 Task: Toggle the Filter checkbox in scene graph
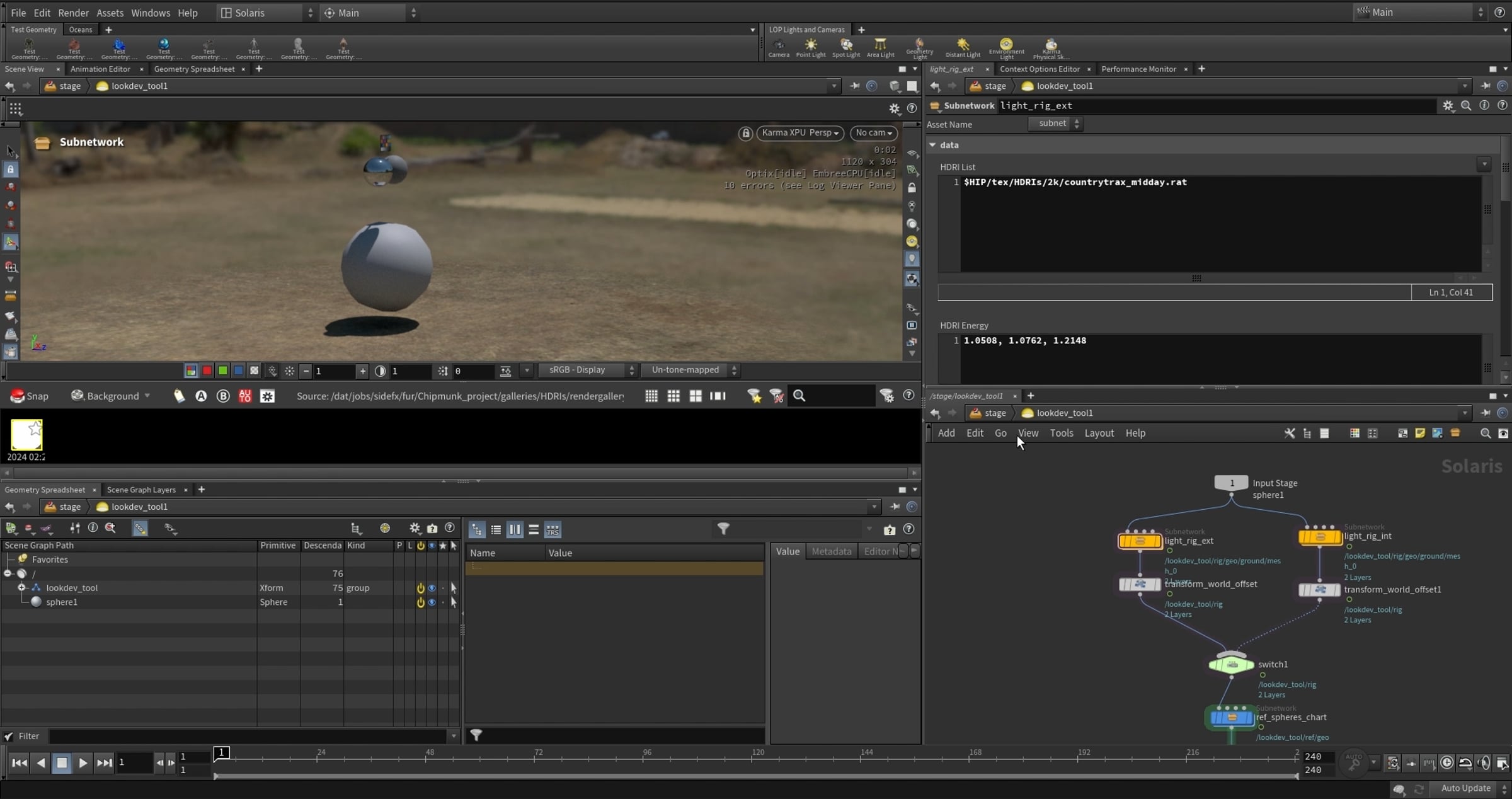click(x=9, y=736)
